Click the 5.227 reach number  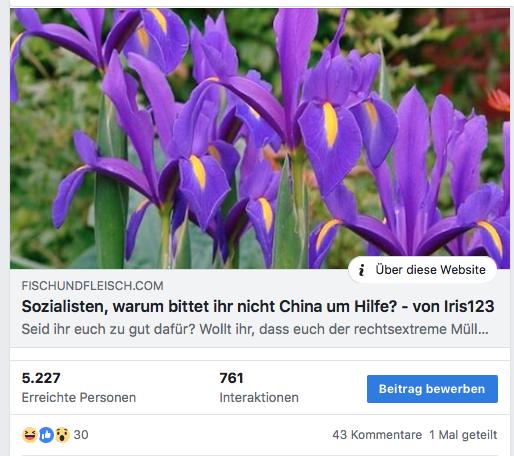(x=41, y=378)
